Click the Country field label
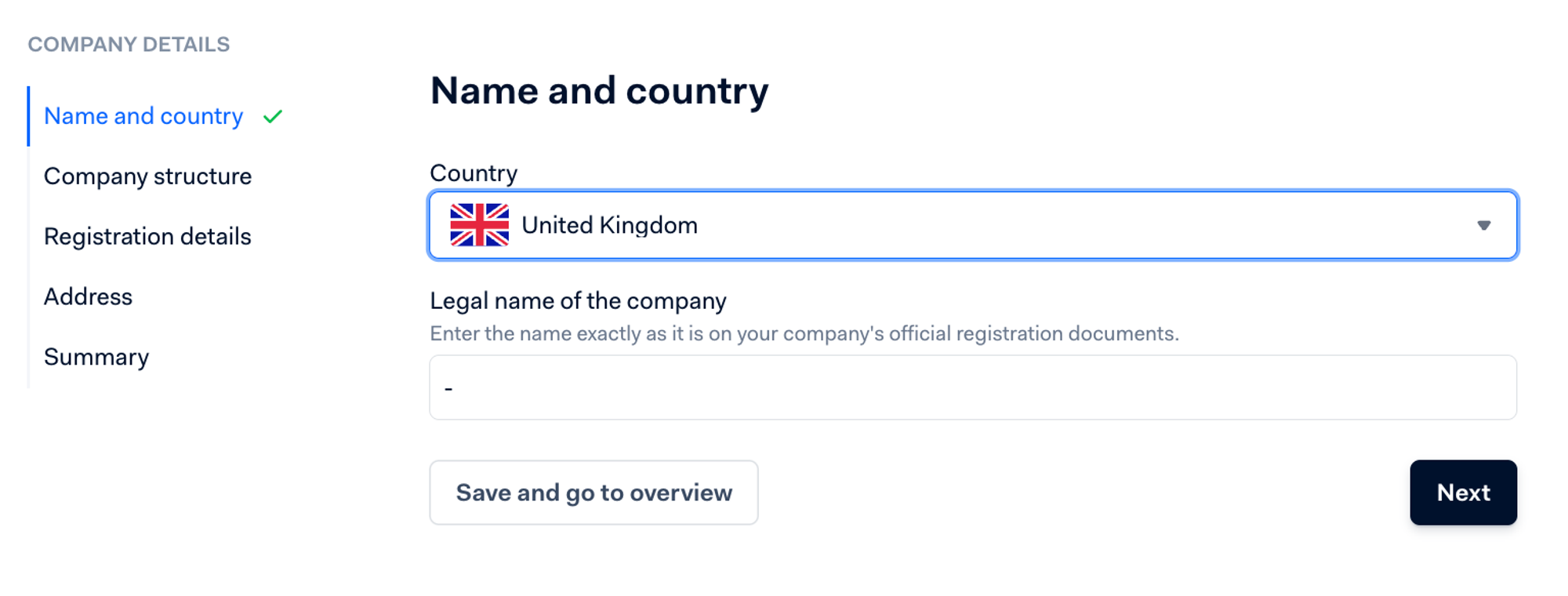 (x=474, y=173)
